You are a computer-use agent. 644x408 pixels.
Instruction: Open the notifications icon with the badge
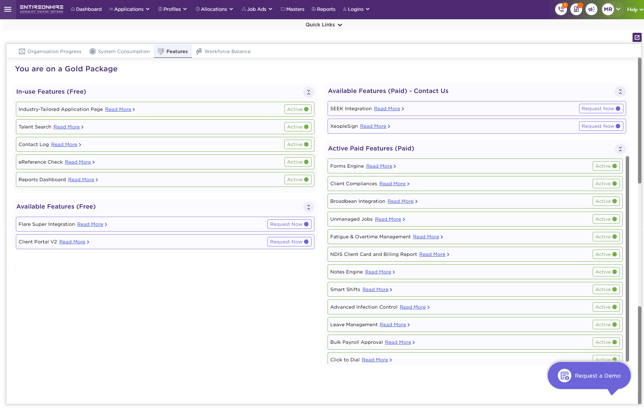tap(576, 9)
